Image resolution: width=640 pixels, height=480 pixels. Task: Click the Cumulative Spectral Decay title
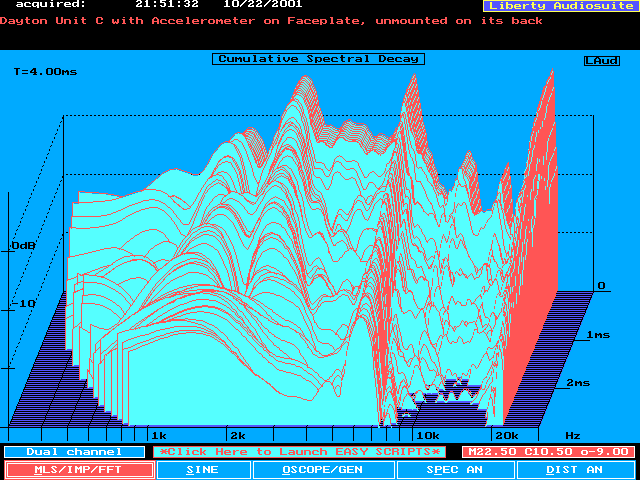(x=318, y=59)
